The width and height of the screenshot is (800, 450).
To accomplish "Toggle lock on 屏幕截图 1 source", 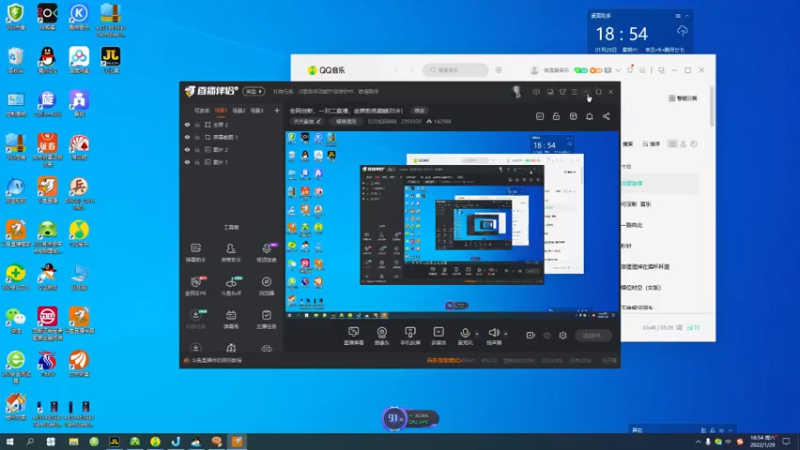I will (197, 137).
